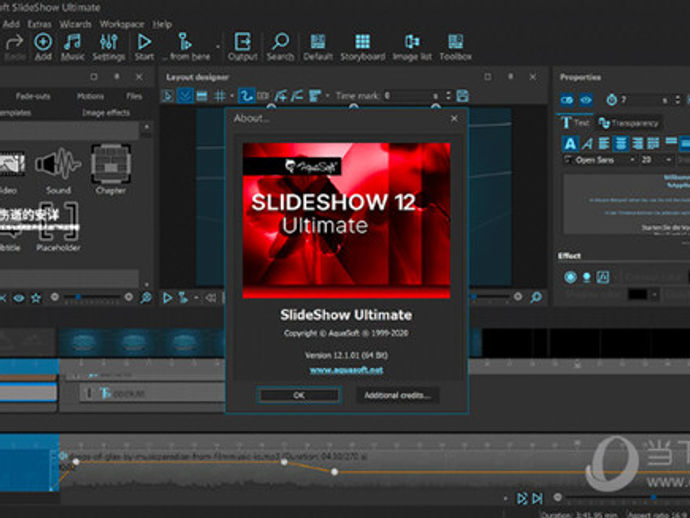Open the Settings sliders toolbar icon
Image resolution: width=690 pixels, height=518 pixels.
109,42
